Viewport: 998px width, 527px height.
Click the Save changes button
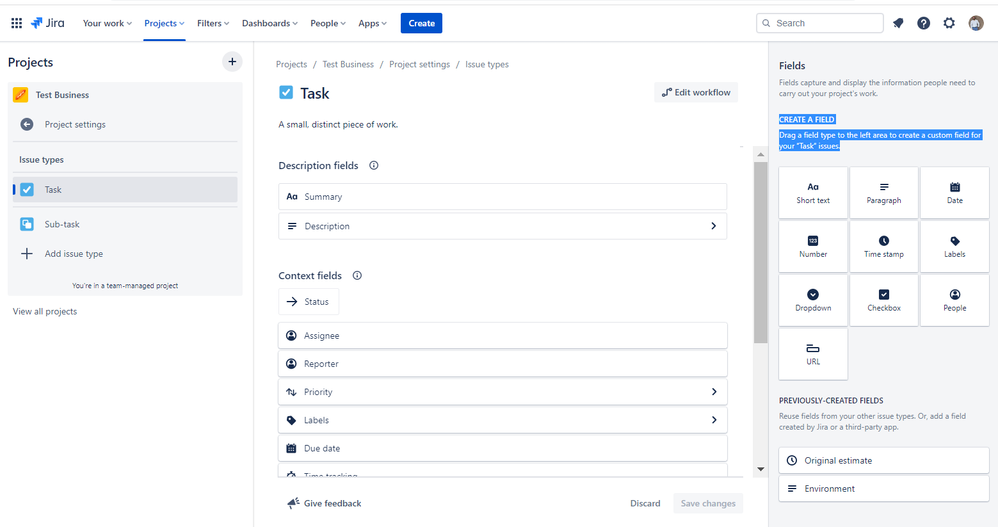(708, 503)
